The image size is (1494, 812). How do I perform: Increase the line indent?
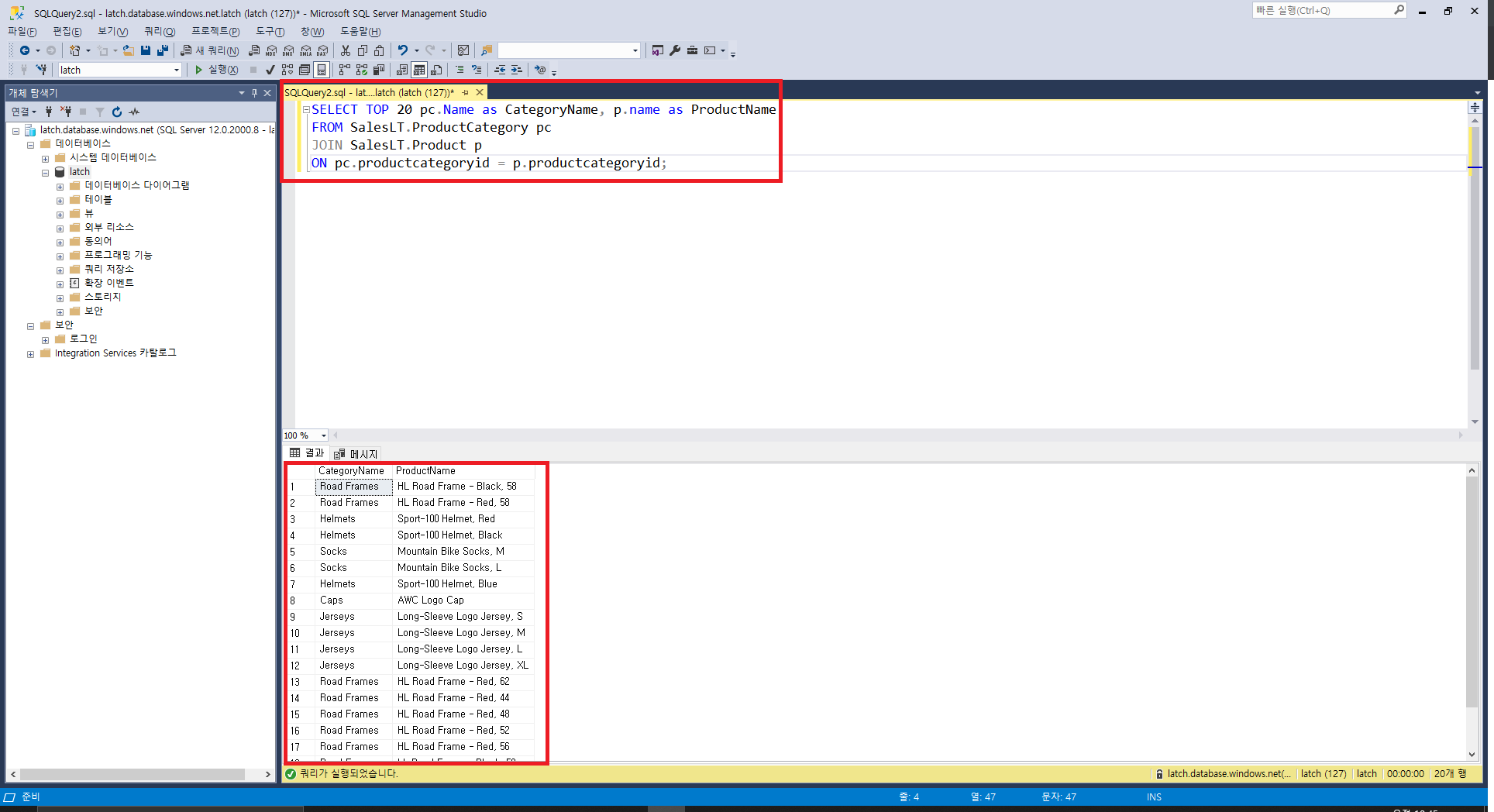pyautogui.click(x=517, y=70)
